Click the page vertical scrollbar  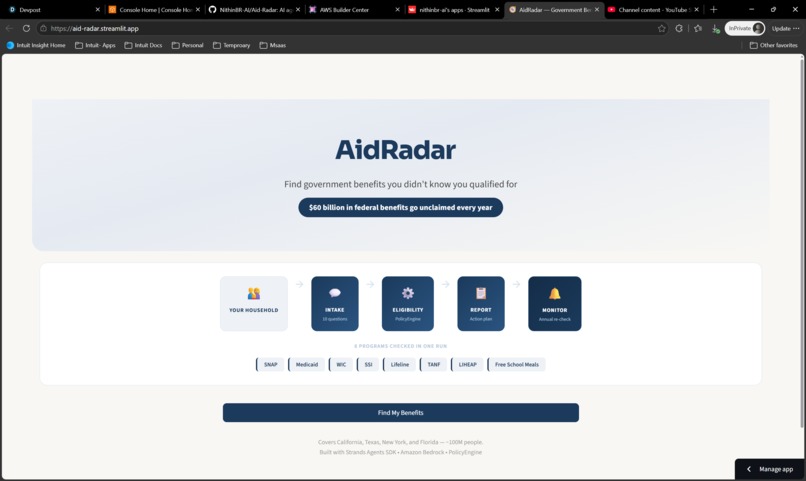click(802, 242)
